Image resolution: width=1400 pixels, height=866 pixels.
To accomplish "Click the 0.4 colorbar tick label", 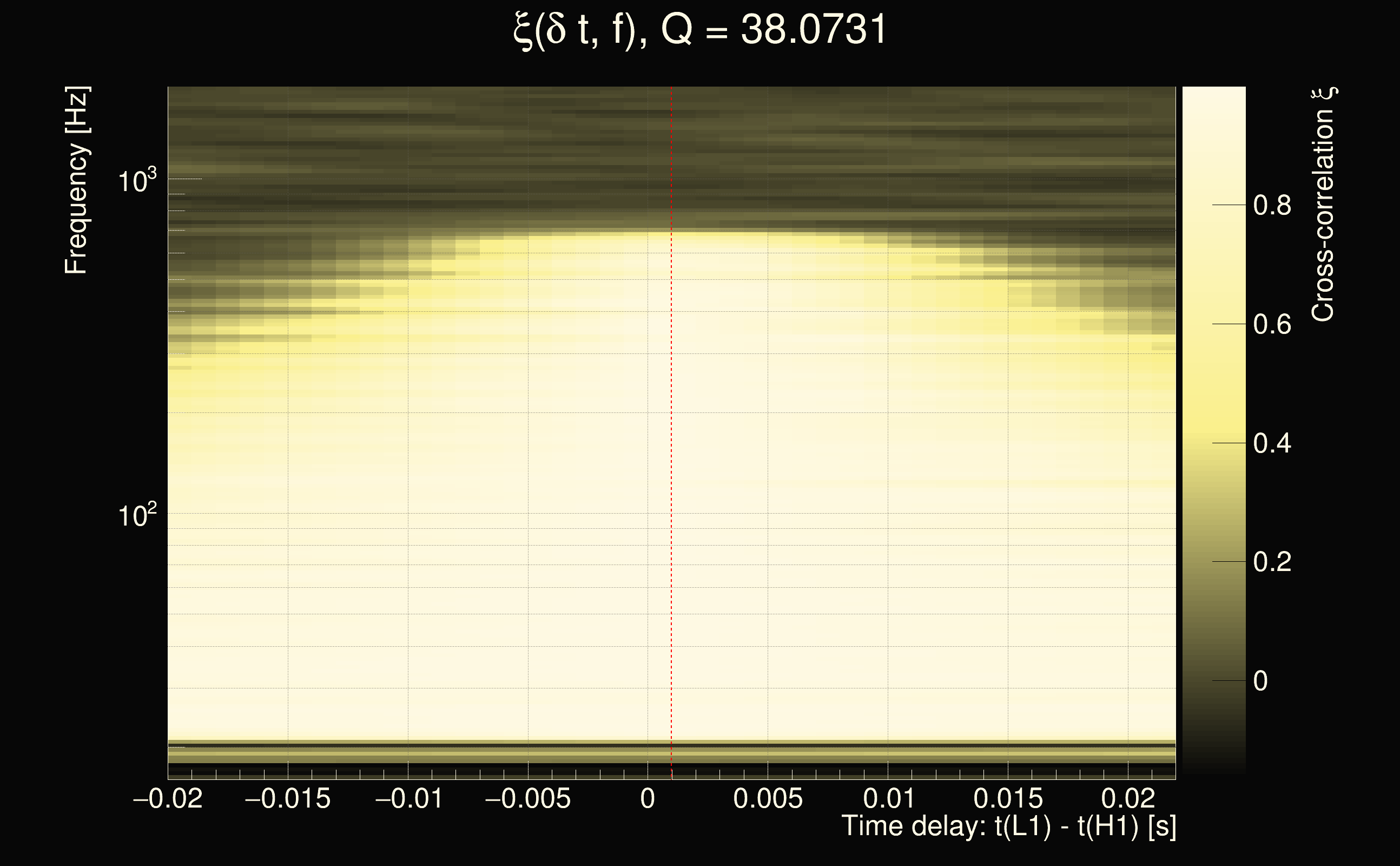I will (x=1272, y=443).
